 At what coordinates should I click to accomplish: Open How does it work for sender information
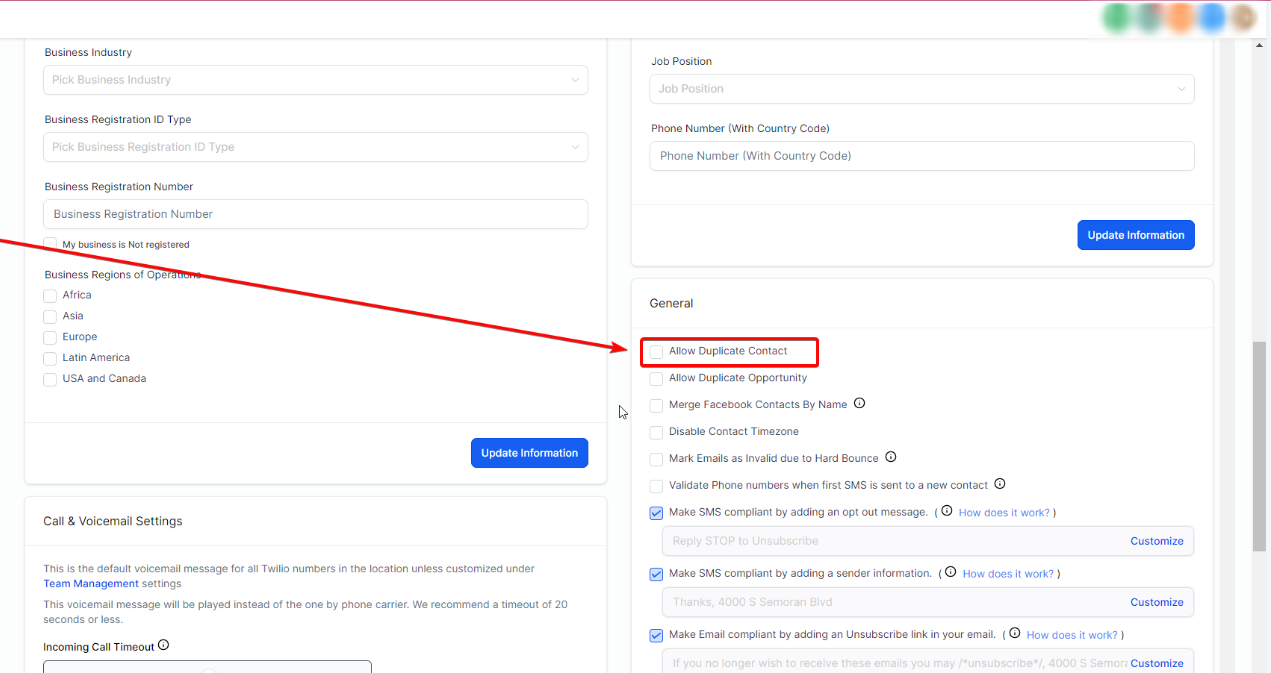1008,574
